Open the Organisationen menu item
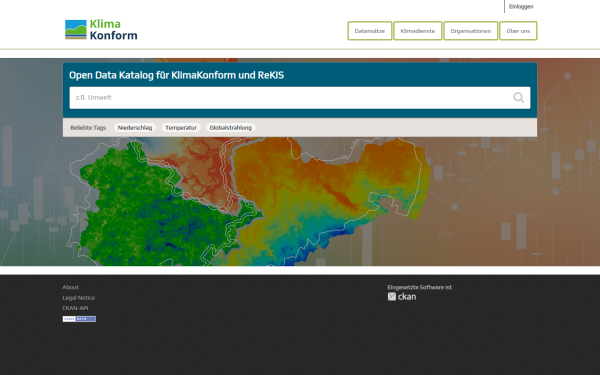 click(x=471, y=31)
